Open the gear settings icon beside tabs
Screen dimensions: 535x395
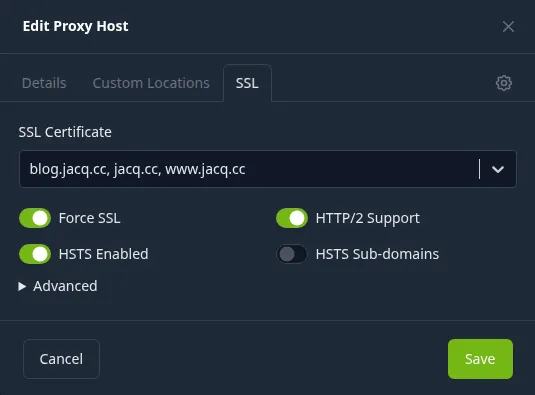[504, 83]
